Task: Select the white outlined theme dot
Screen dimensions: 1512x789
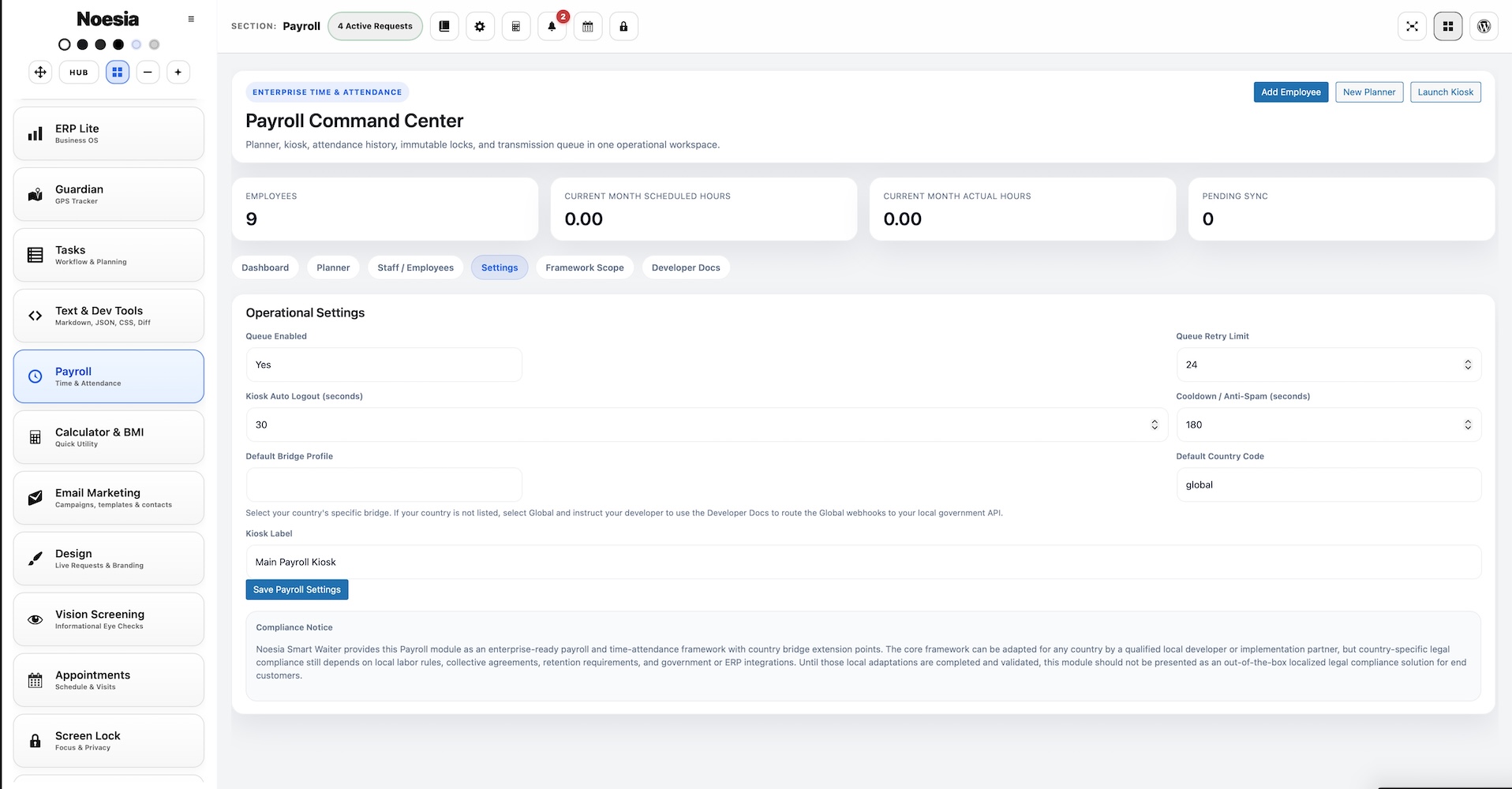Action: (x=65, y=44)
